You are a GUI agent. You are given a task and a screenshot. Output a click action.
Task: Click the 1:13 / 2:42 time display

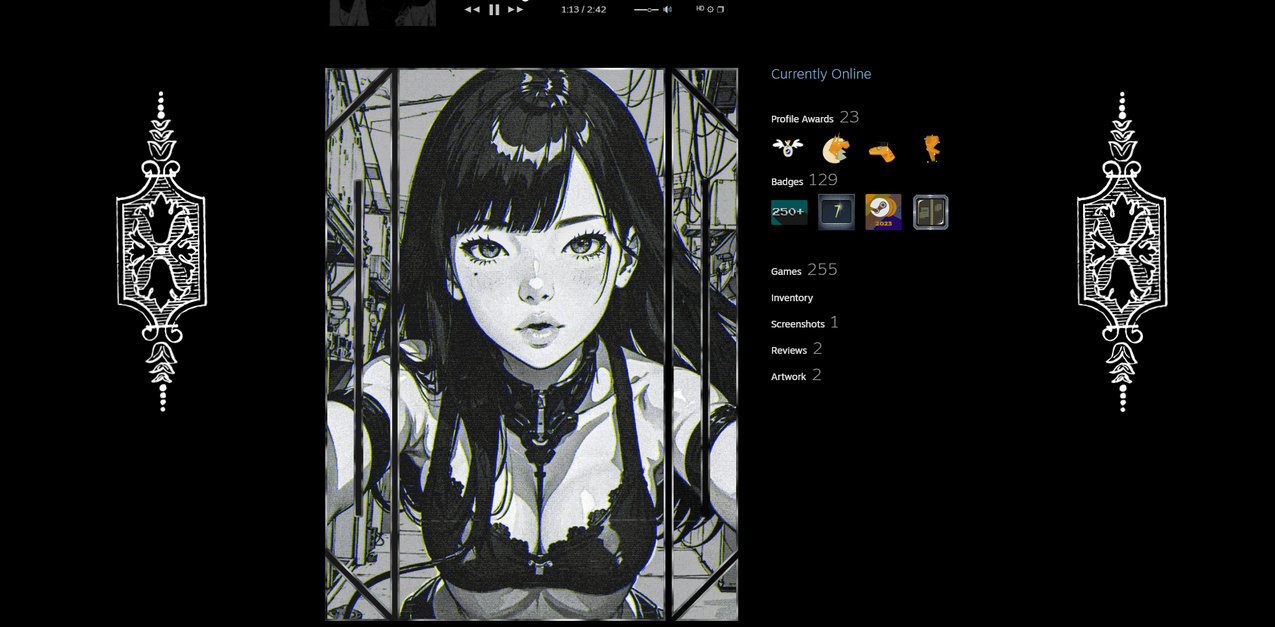[583, 9]
